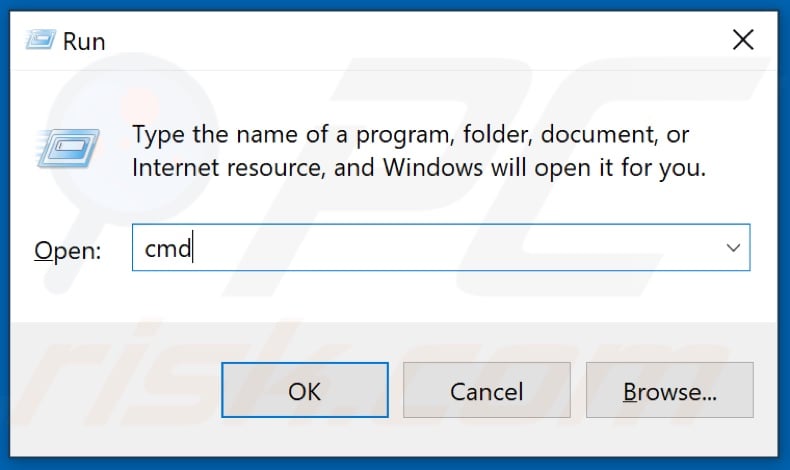Click the word Windows in description
Image resolution: width=790 pixels, height=470 pixels.
coord(433,168)
